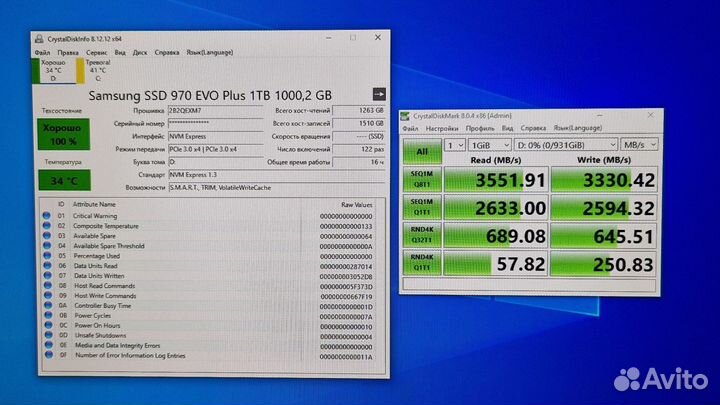Open the unit dropdown showing MB/s
This screenshot has width=720, height=405.
click(639, 145)
